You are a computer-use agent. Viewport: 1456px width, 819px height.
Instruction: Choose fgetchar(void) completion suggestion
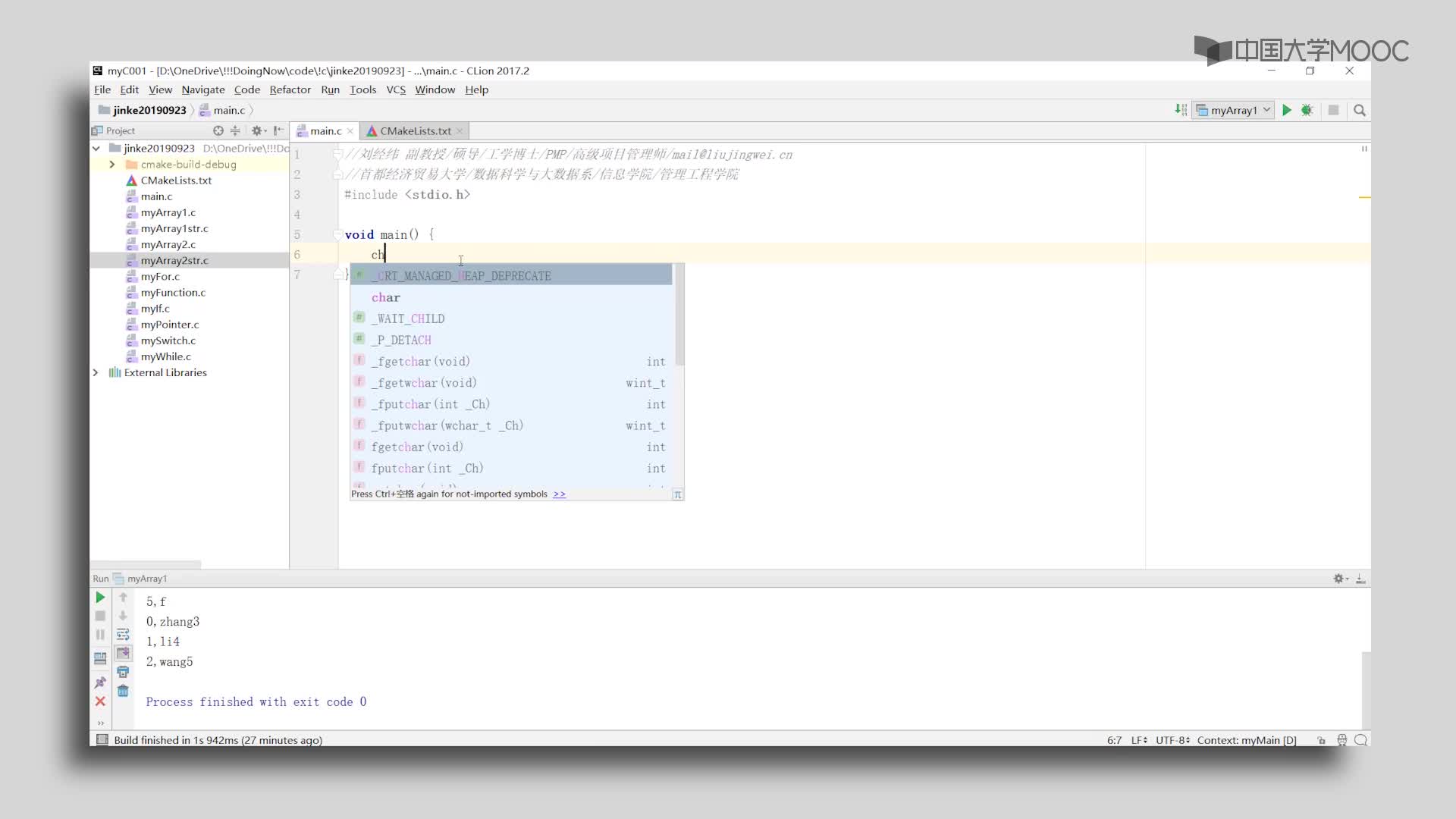tap(512, 447)
